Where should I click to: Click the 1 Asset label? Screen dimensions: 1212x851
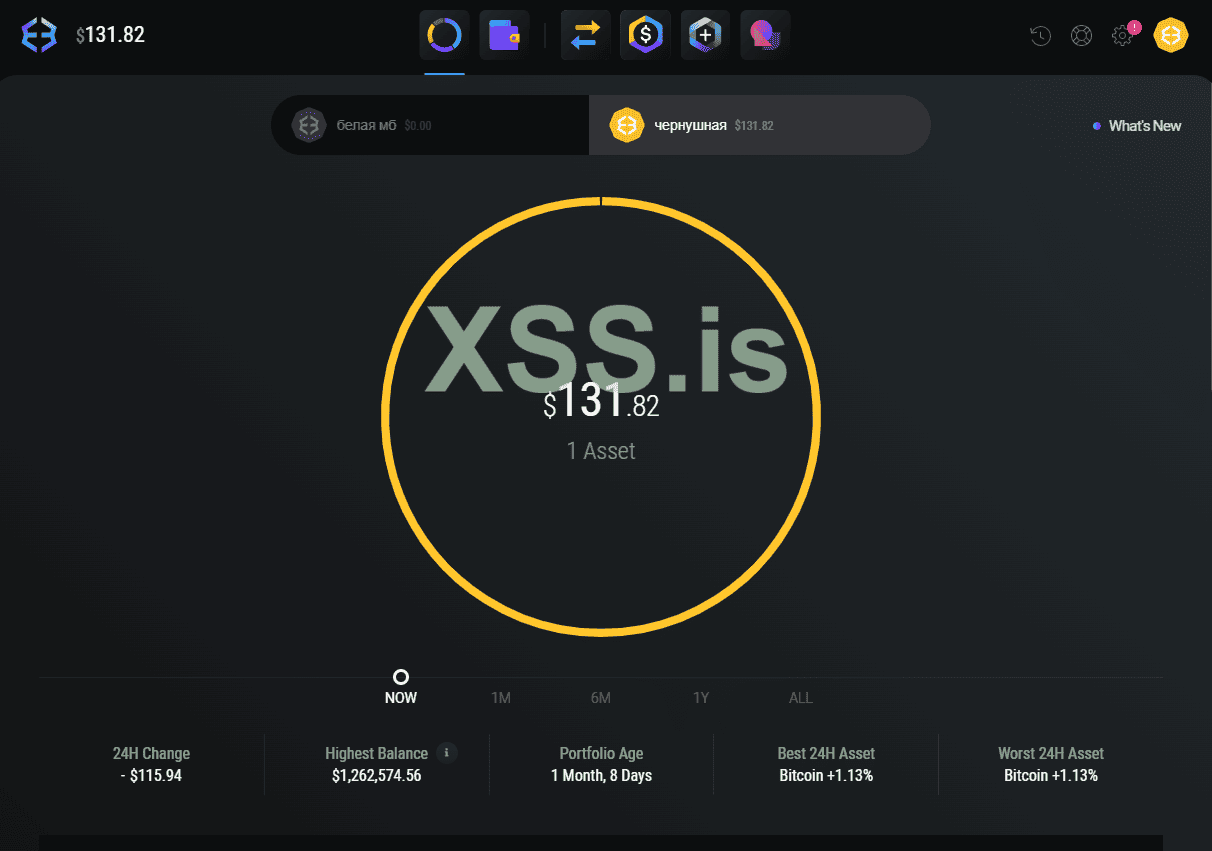point(601,451)
